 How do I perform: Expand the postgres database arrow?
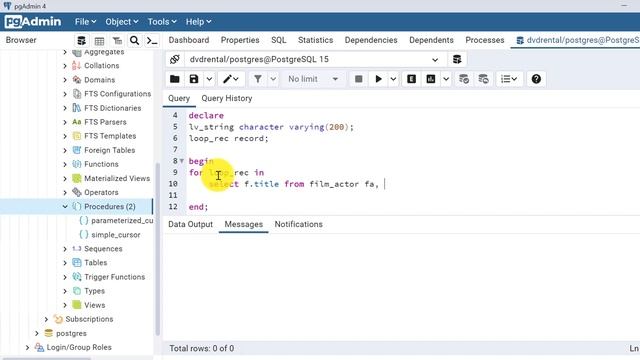click(37, 333)
